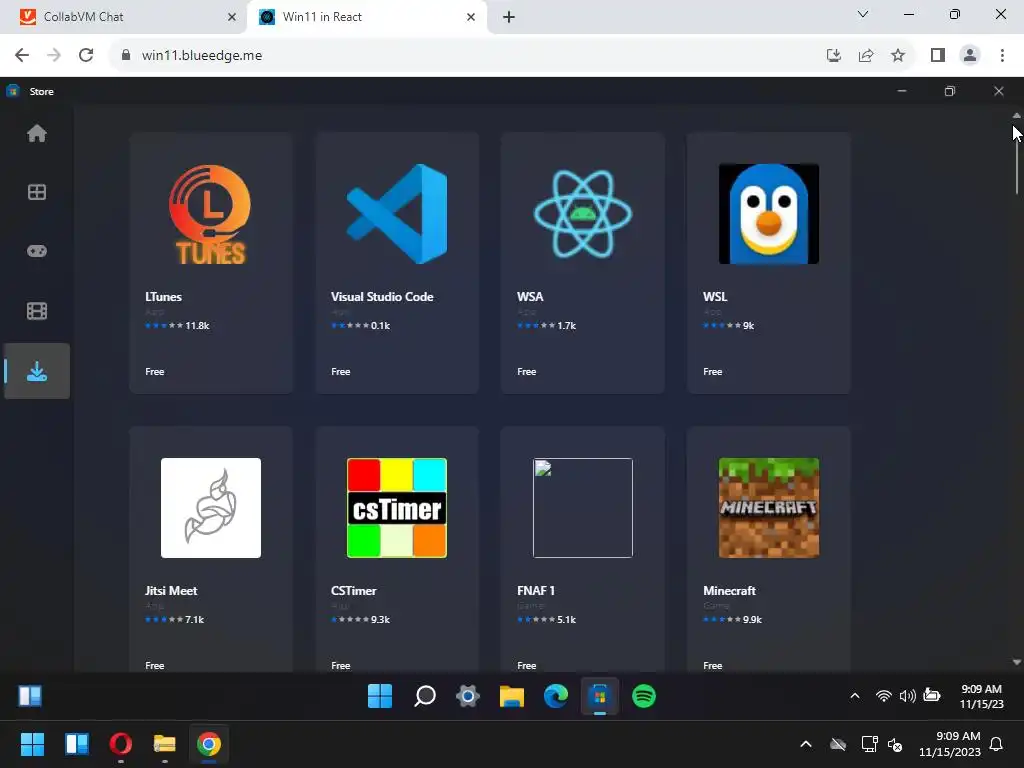Bookmark this page with the star
The height and width of the screenshot is (768, 1024).
click(x=898, y=56)
